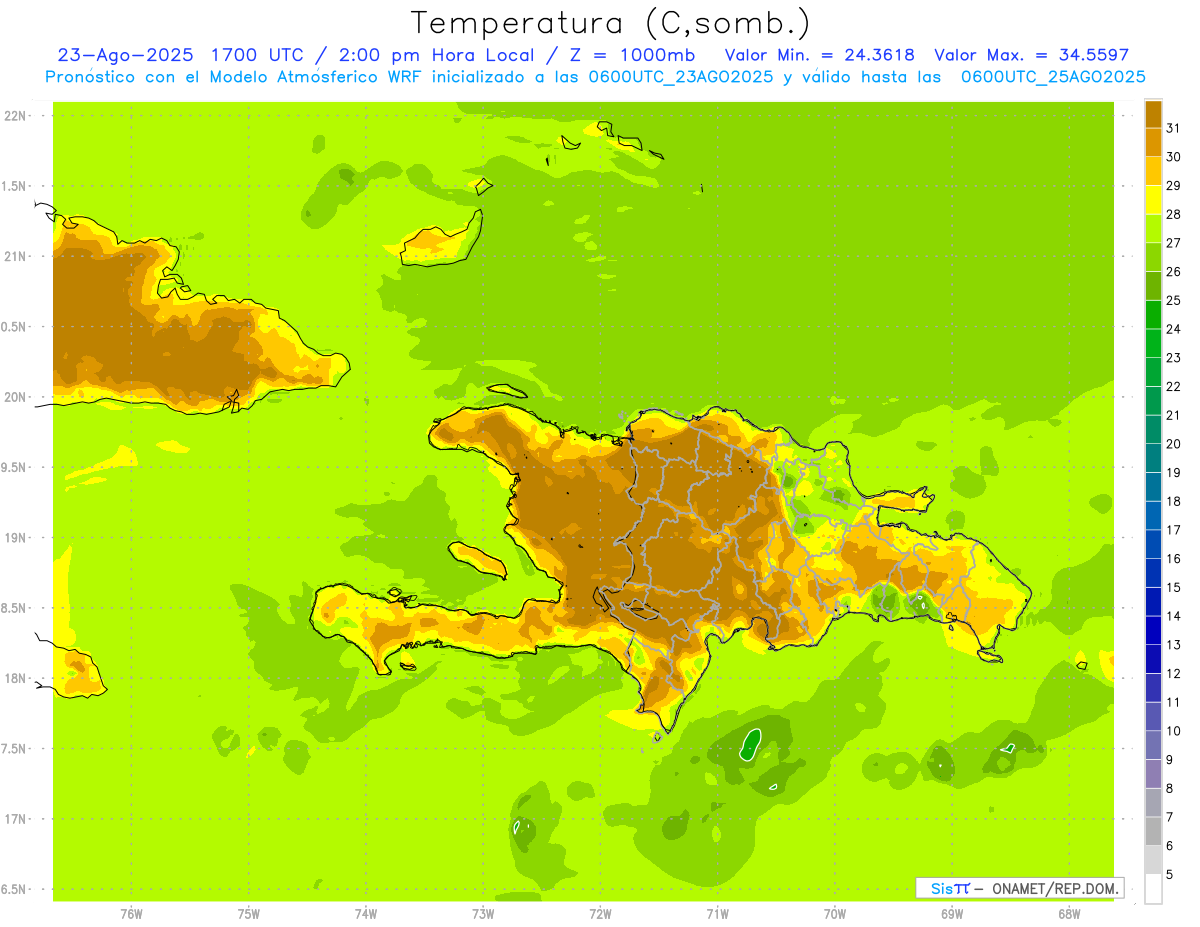Click the 21N latitude axis label
Viewport: 1200px width, 927px height.
(x=15, y=257)
